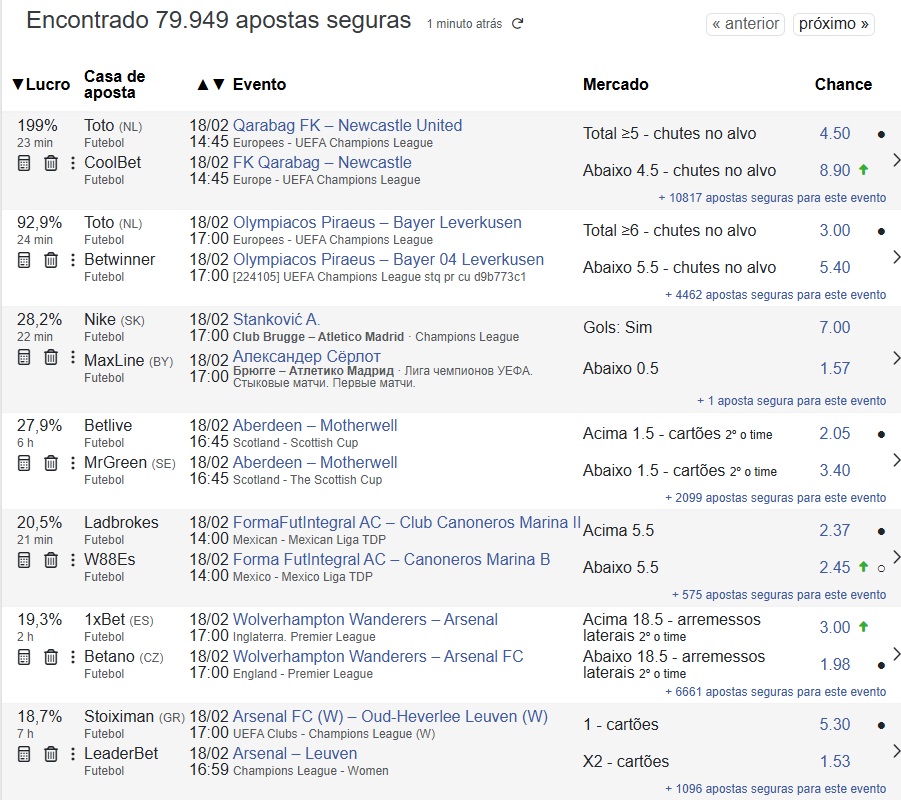The width and height of the screenshot is (901, 800).
Task: Open calculator for the 19,3% Wolverhampton – Arsenal row
Action: point(24,657)
